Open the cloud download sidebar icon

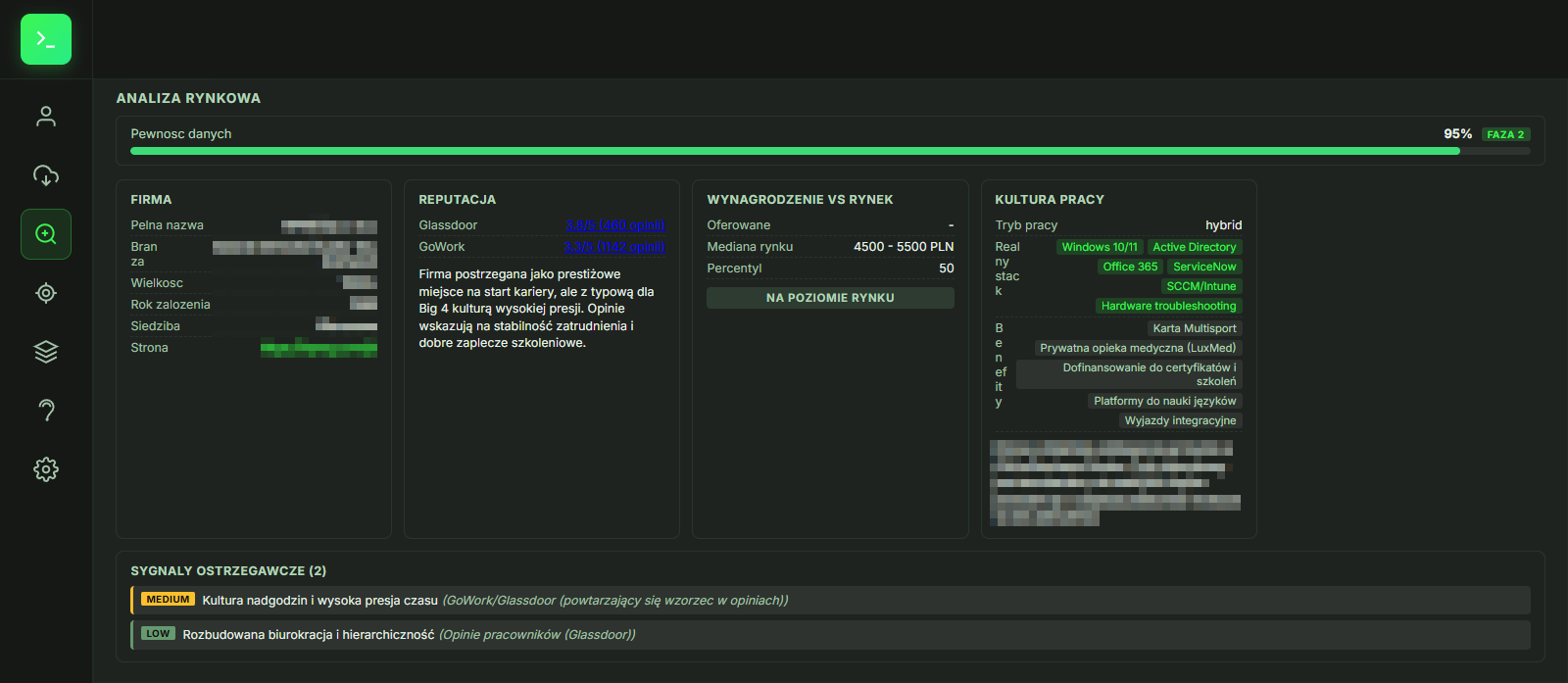click(x=46, y=175)
